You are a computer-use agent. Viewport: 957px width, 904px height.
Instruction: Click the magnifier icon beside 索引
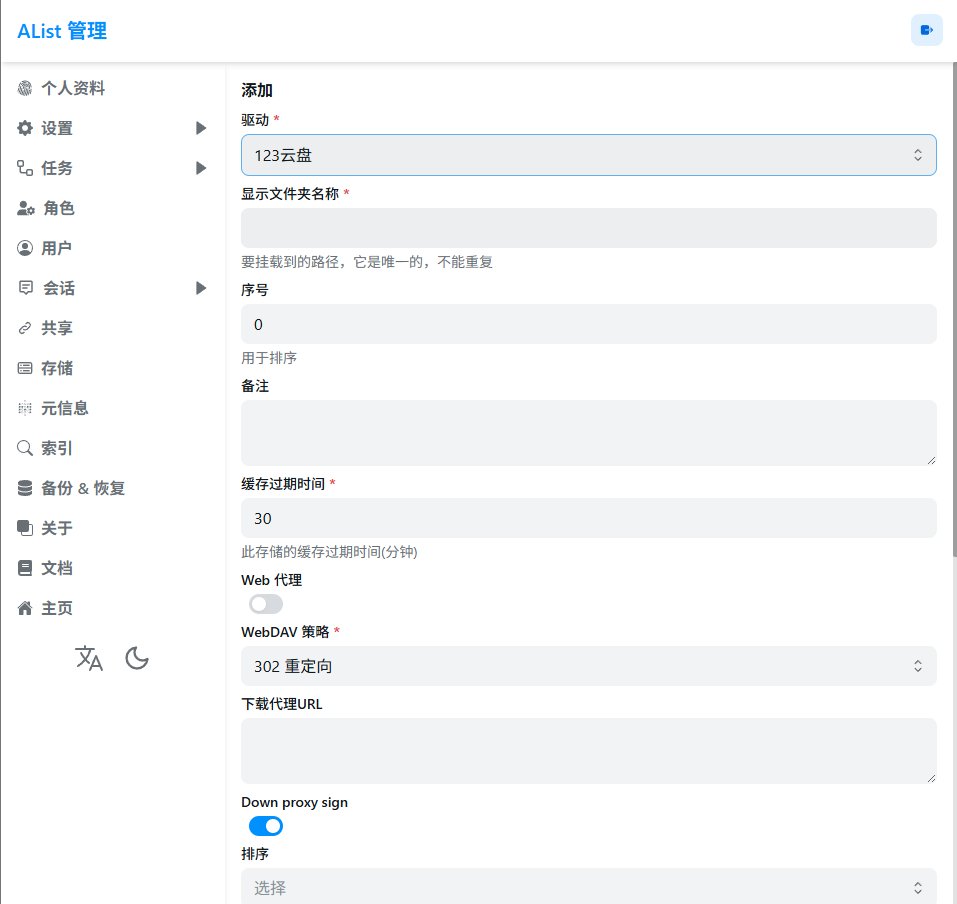pyautogui.click(x=25, y=448)
